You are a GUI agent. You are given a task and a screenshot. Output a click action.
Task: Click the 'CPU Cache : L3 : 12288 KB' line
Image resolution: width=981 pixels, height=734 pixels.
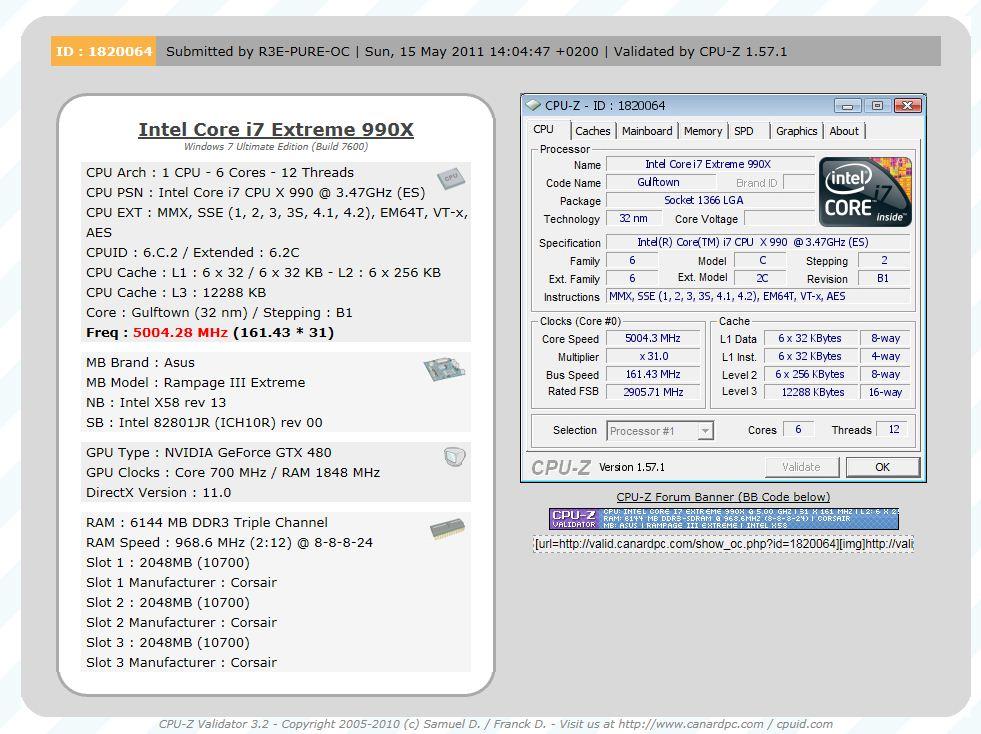click(x=176, y=292)
